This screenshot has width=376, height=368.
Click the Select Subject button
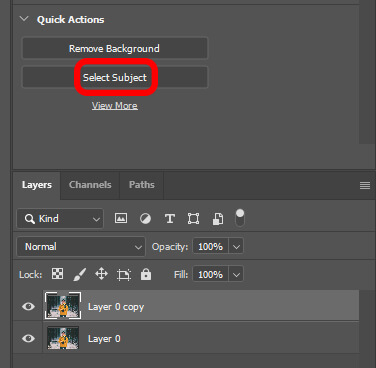pyautogui.click(x=115, y=77)
